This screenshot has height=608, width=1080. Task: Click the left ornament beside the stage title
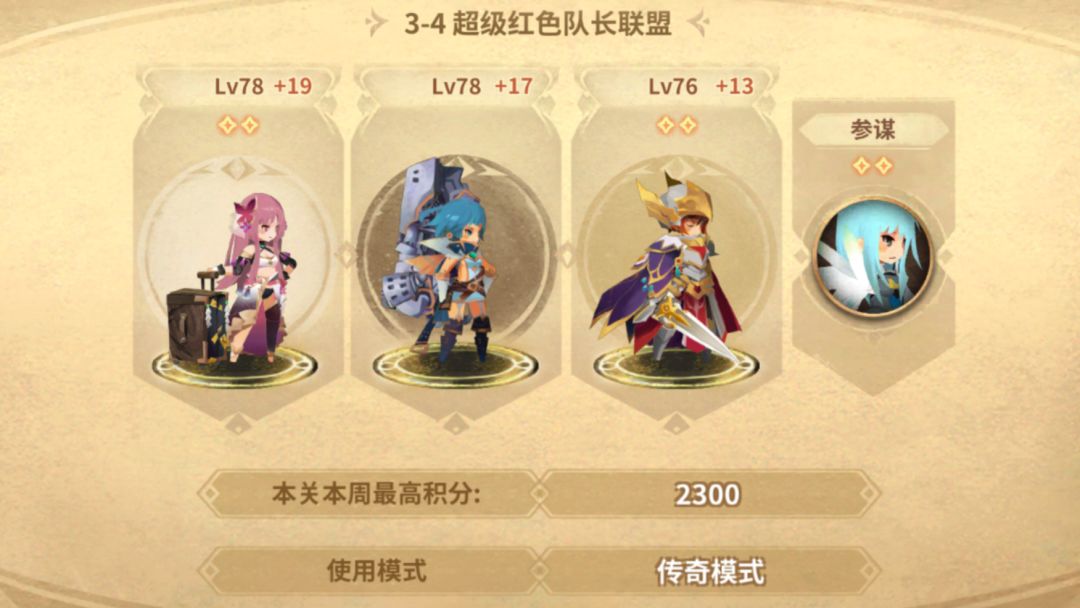tap(376, 23)
